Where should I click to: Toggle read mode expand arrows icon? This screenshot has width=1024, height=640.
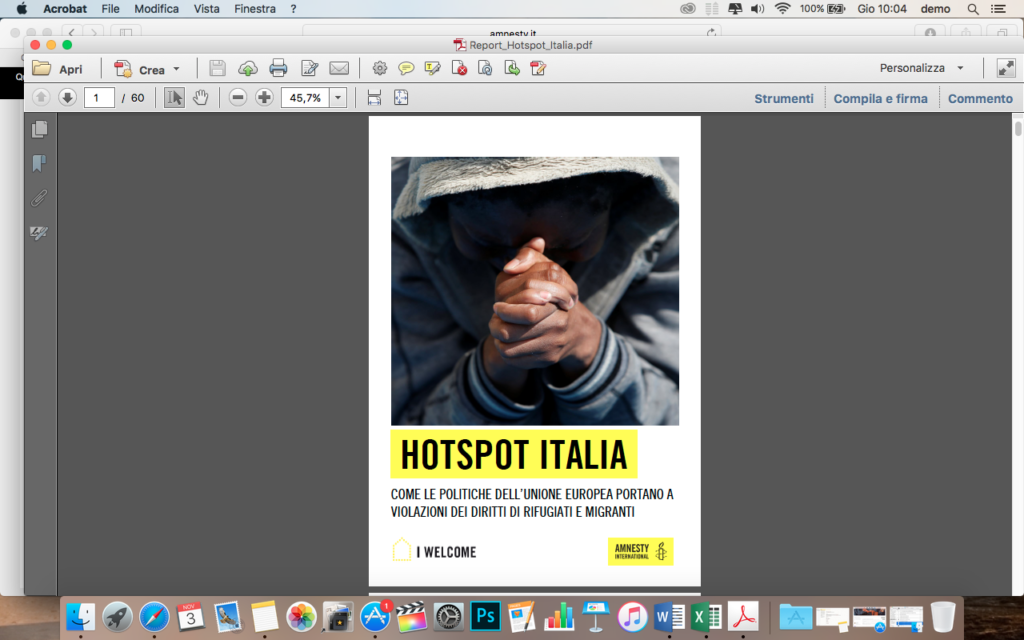[1006, 68]
